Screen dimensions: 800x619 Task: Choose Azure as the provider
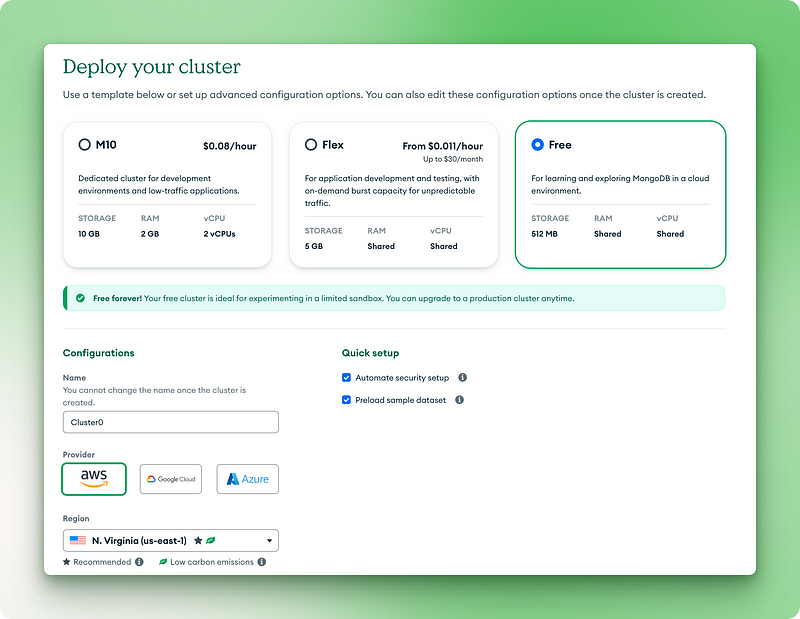click(247, 479)
